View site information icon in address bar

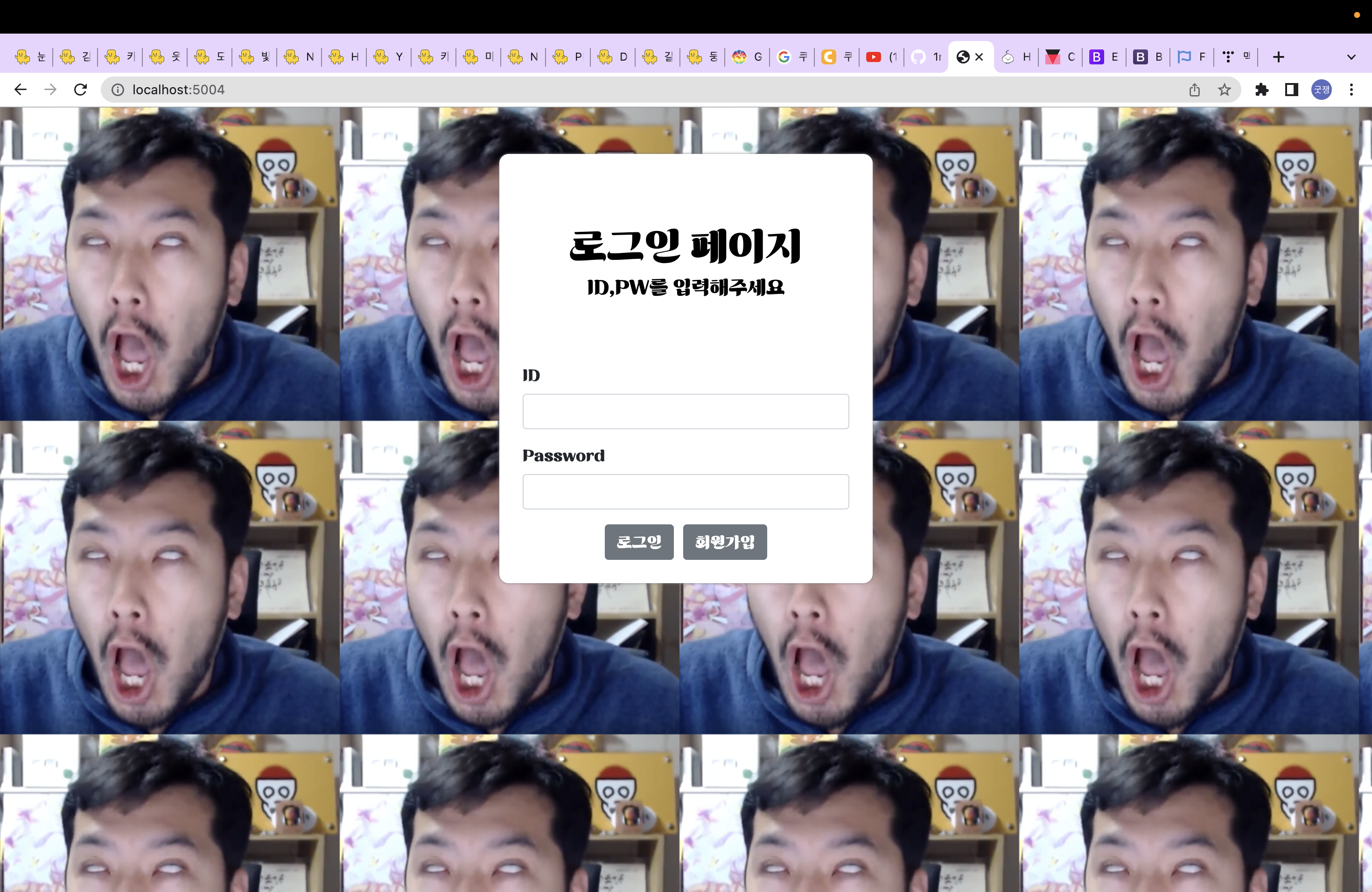118,89
